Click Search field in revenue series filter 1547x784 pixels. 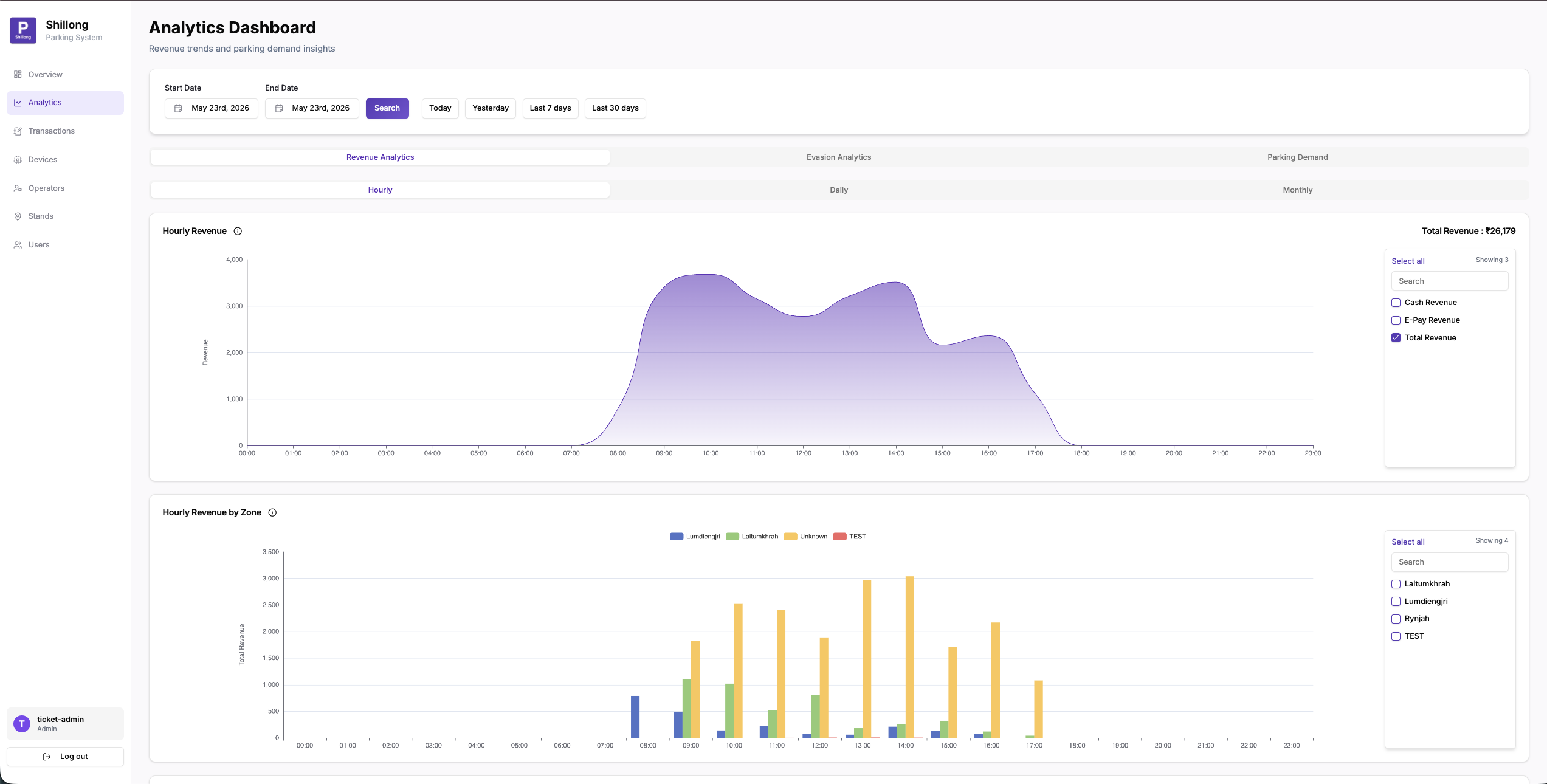point(1450,281)
